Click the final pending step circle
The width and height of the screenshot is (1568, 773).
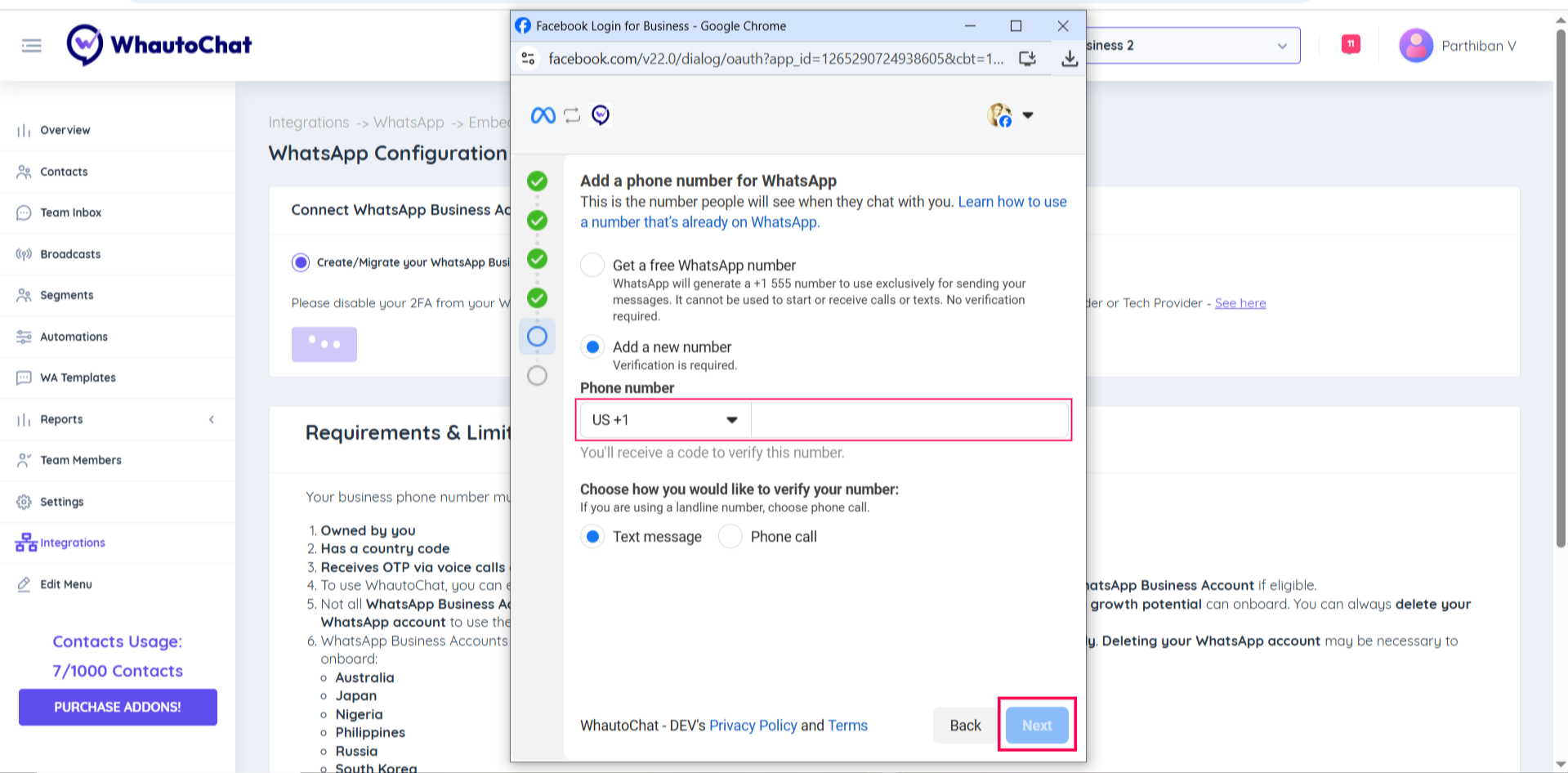coord(537,376)
